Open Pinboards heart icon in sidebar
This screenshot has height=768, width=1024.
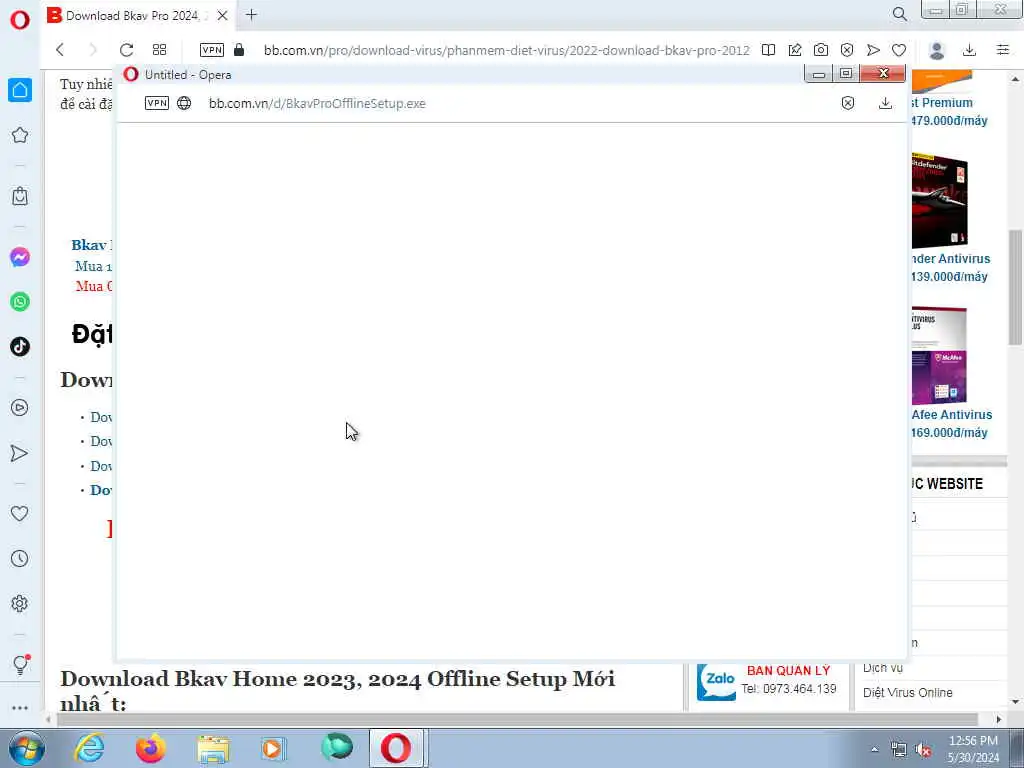20,513
